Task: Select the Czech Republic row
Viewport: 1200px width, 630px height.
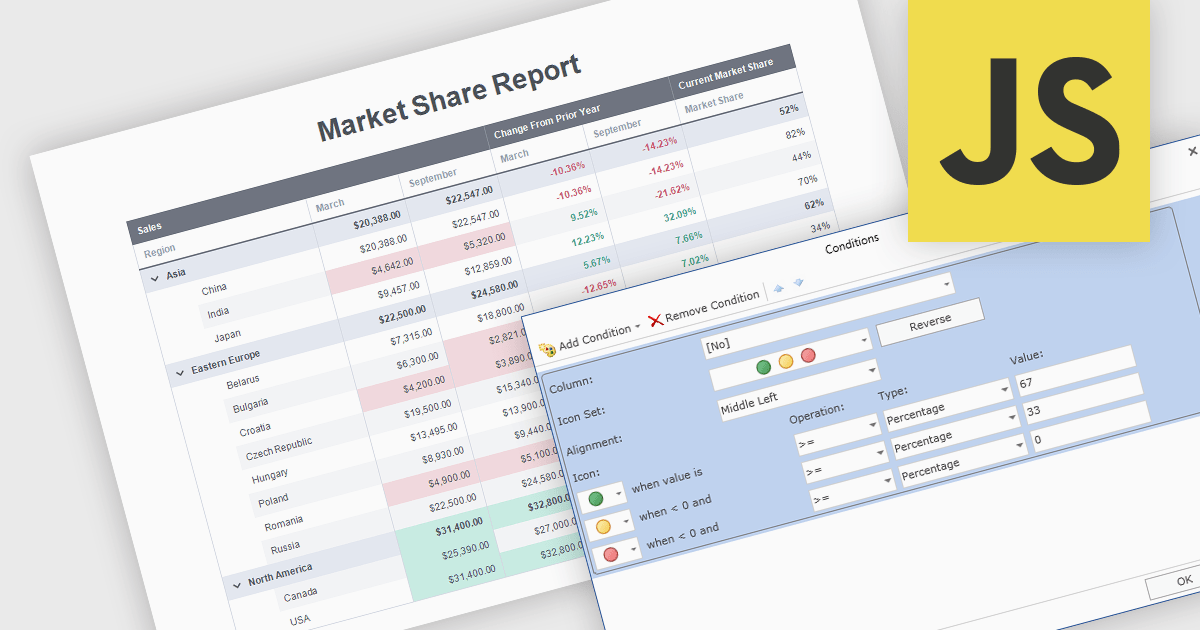Action: [278, 449]
